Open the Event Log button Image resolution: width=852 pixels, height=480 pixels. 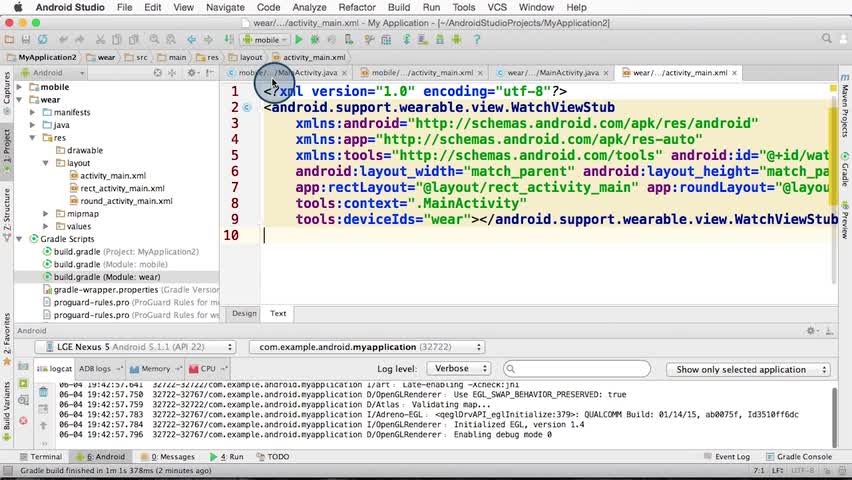[726, 457]
